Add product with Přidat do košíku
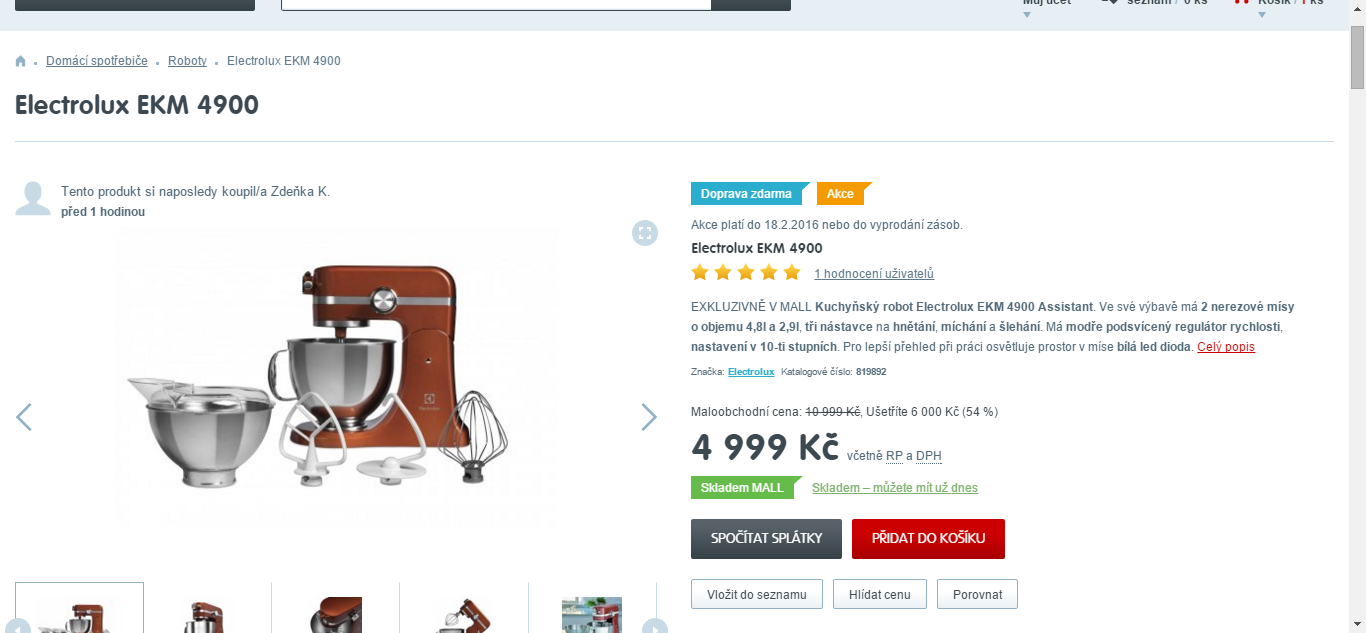 928,539
